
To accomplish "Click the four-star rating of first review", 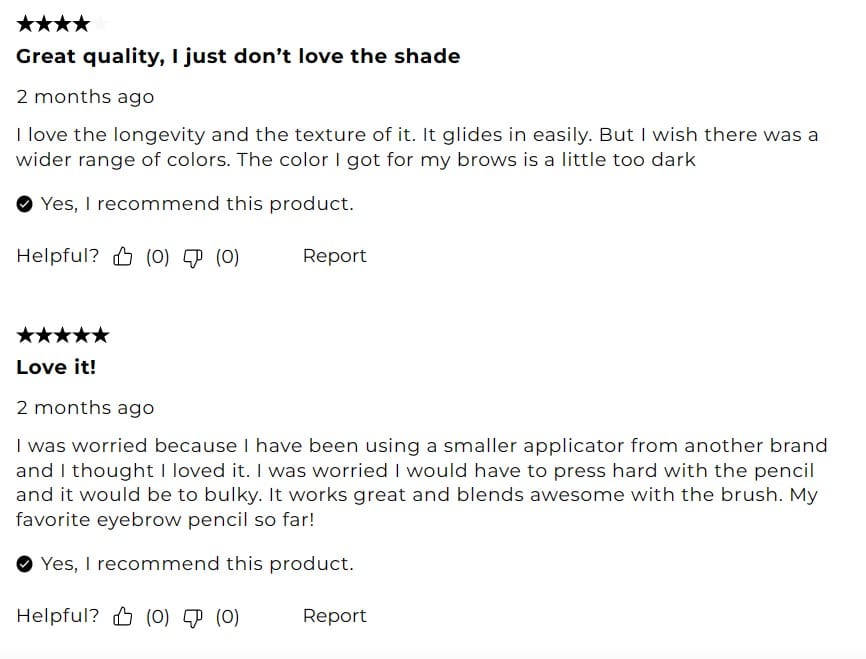I will click(53, 24).
